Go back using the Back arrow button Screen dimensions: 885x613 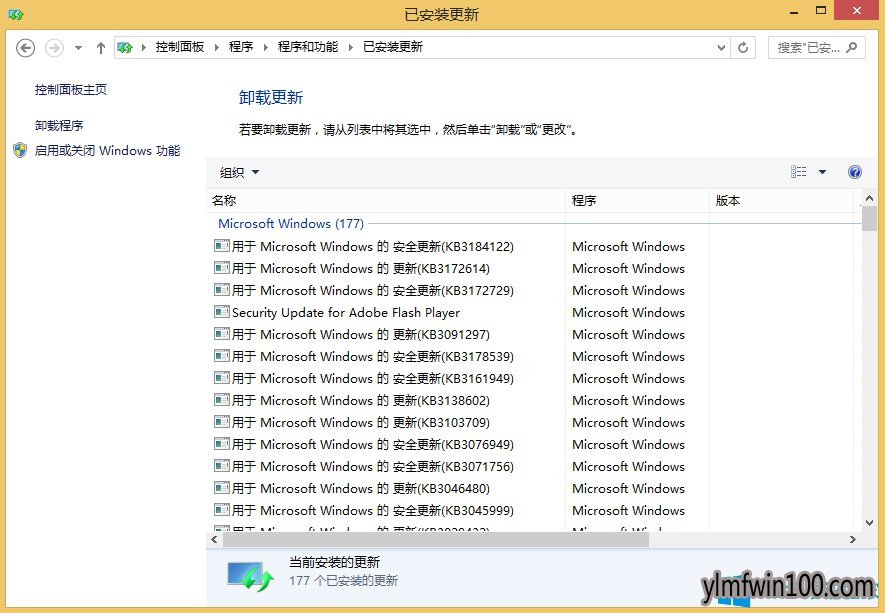pos(25,48)
